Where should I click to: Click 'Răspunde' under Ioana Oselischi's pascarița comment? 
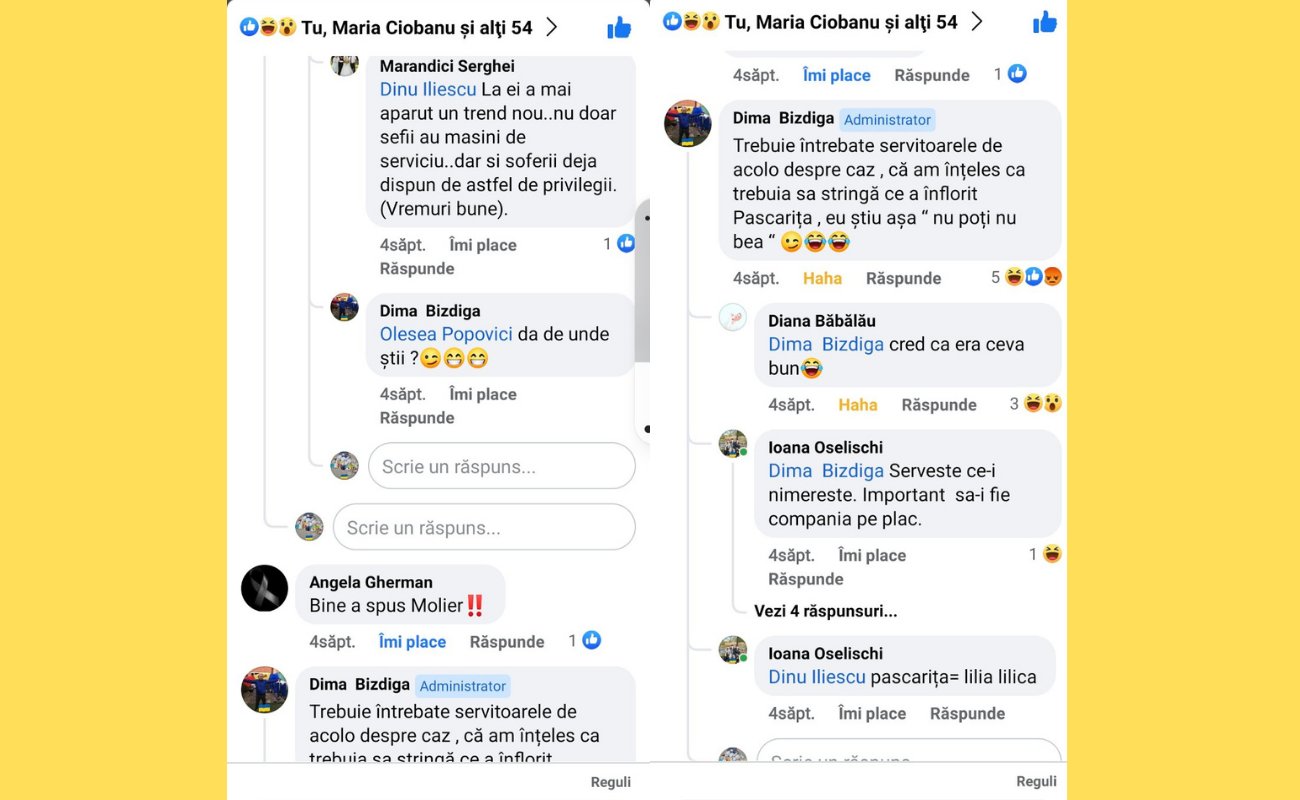click(967, 714)
